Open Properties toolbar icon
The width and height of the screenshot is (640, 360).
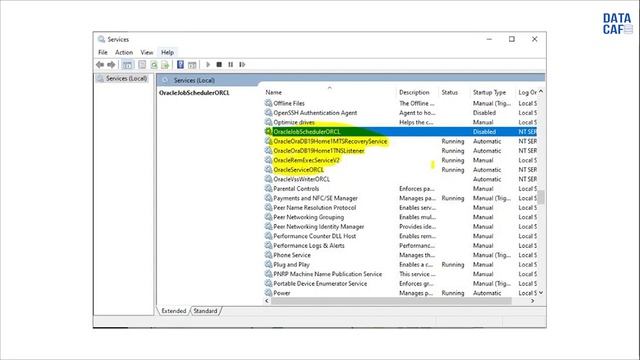pyautogui.click(x=142, y=64)
